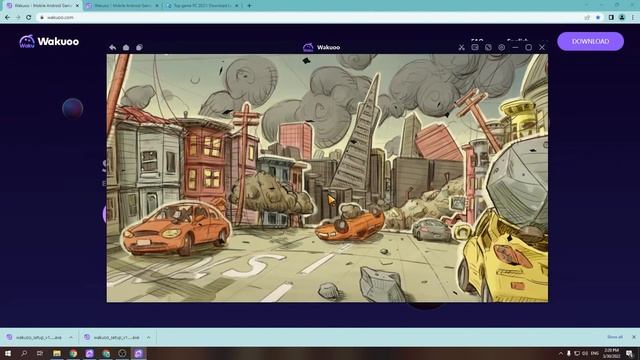Open the browser profile avatar
The width and height of the screenshot is (640, 360).
(x=622, y=18)
